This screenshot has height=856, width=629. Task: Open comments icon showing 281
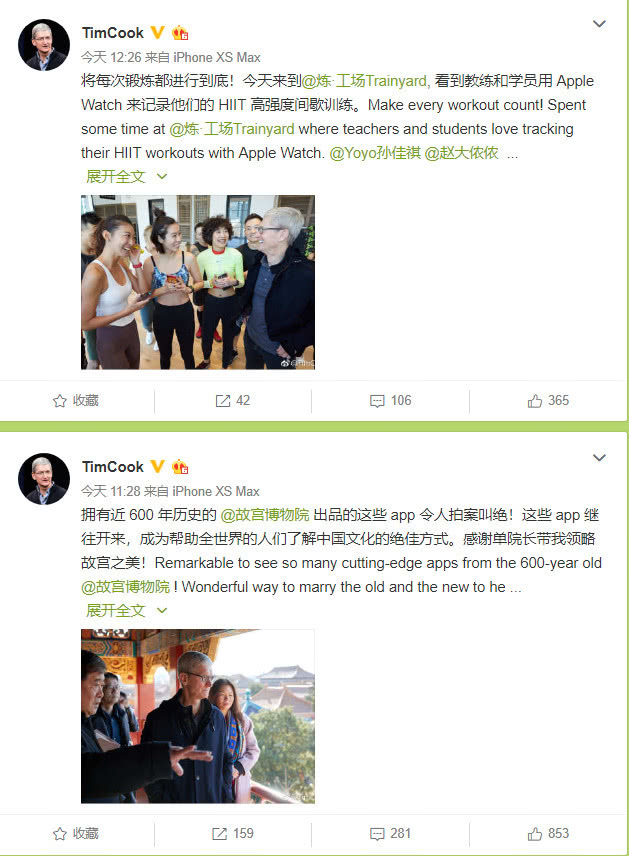pos(377,834)
